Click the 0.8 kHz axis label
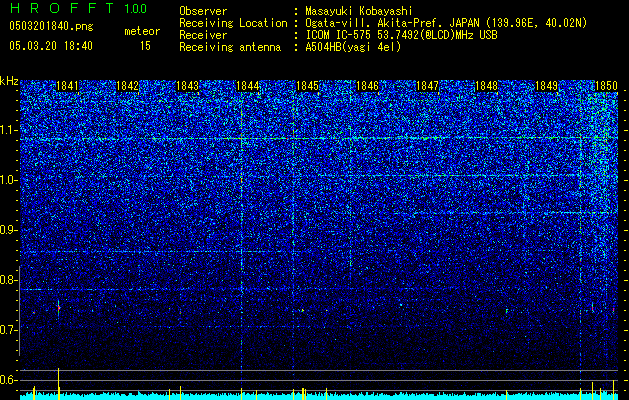 coord(9,280)
